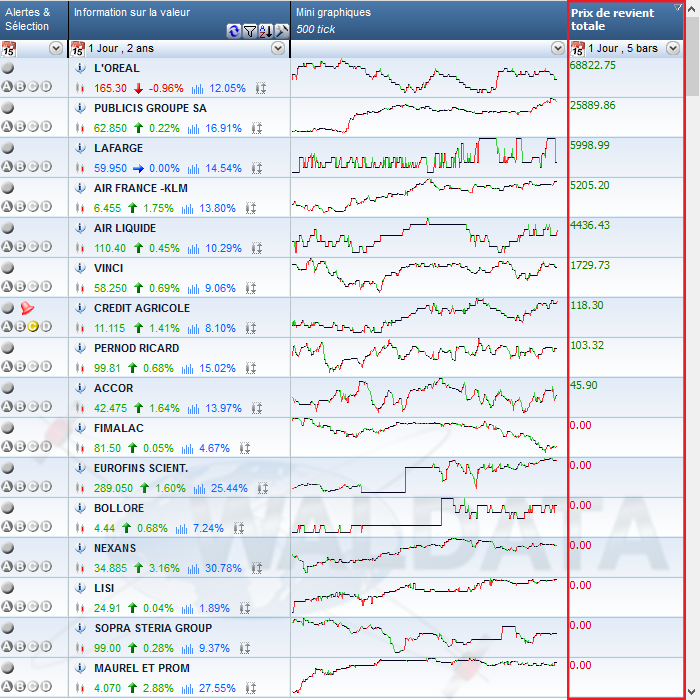The image size is (700, 700).
Task: Toggle selection A for NEXANS
Action: [x=7, y=567]
